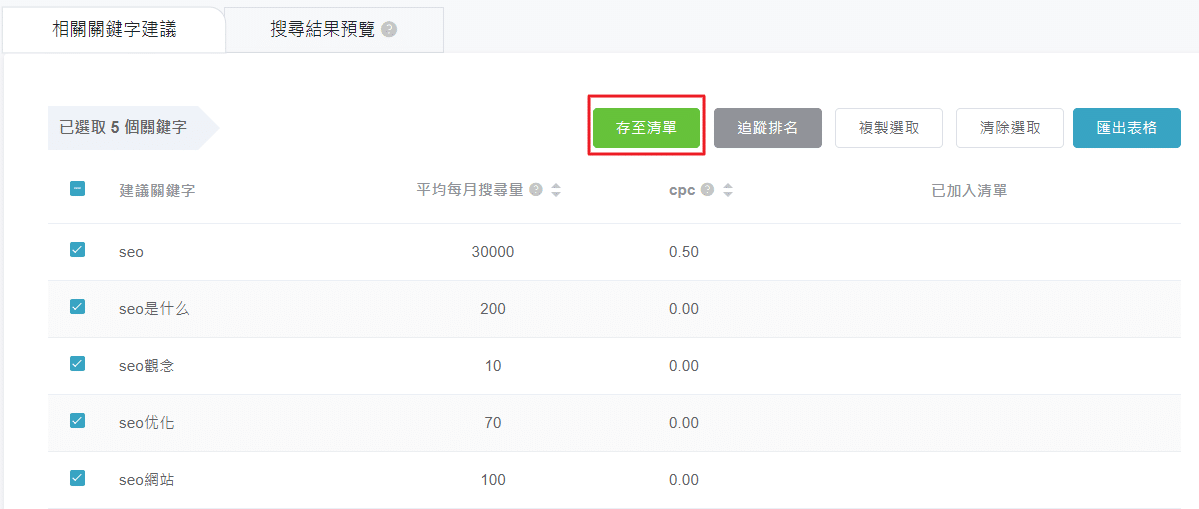Click help icon next to 平均每月搜尋量
Image resolution: width=1199 pixels, height=509 pixels.
[x=536, y=190]
